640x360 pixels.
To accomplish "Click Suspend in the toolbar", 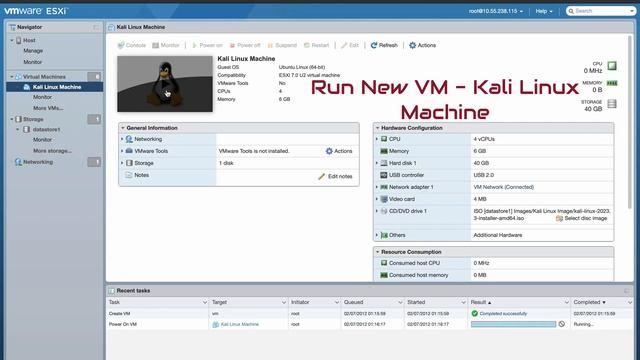I will pyautogui.click(x=282, y=45).
